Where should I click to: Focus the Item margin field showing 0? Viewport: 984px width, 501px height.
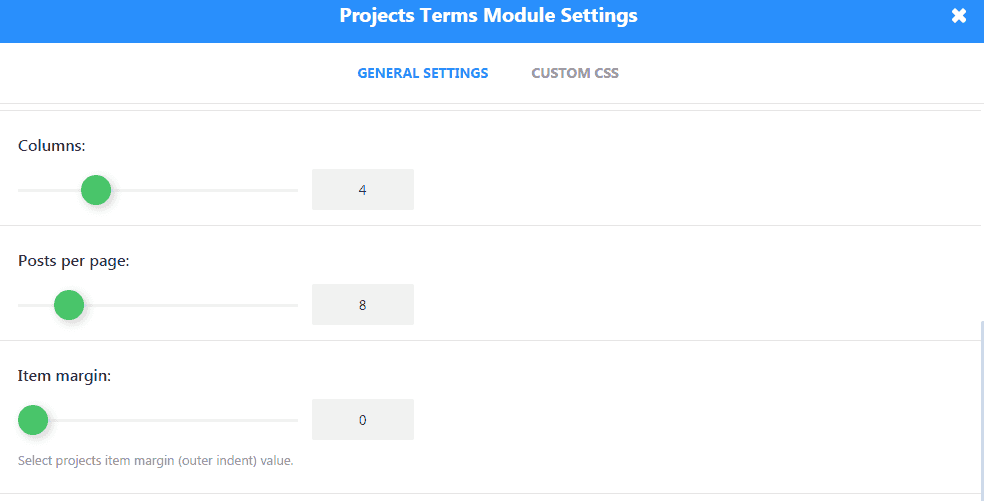362,420
